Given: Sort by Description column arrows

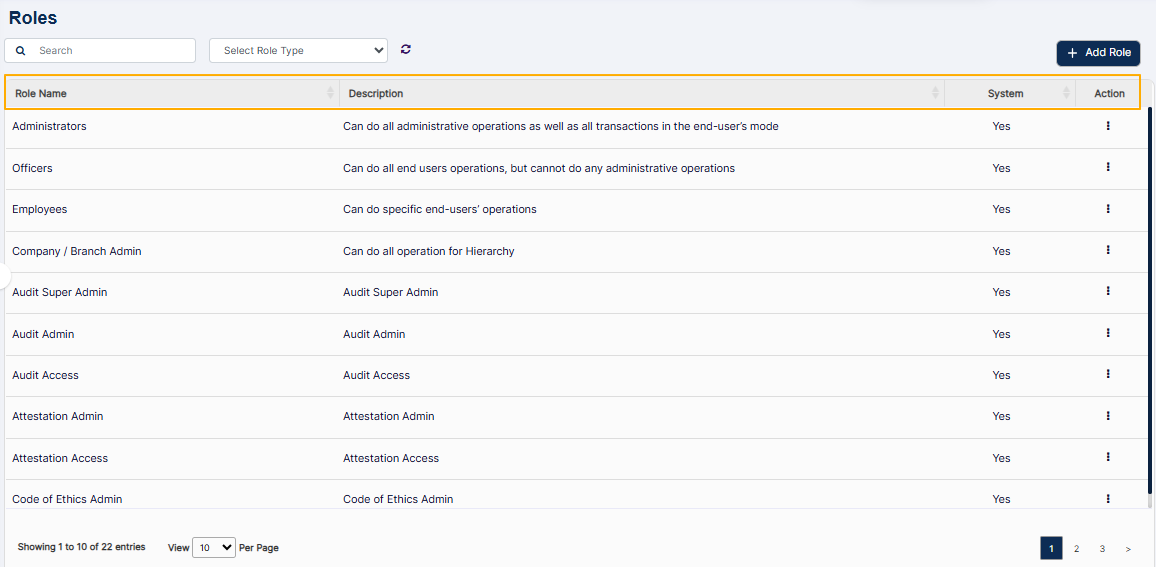Looking at the screenshot, I should pos(935,93).
